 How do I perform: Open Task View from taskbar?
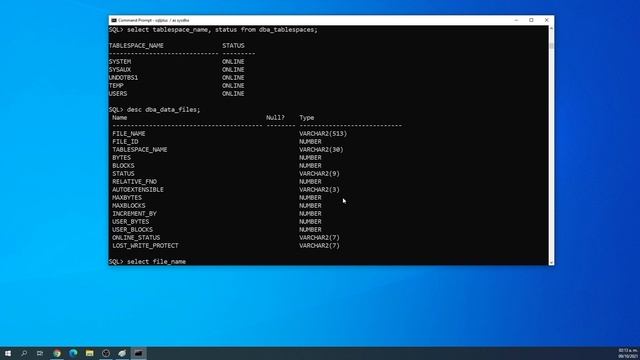[x=40, y=353]
